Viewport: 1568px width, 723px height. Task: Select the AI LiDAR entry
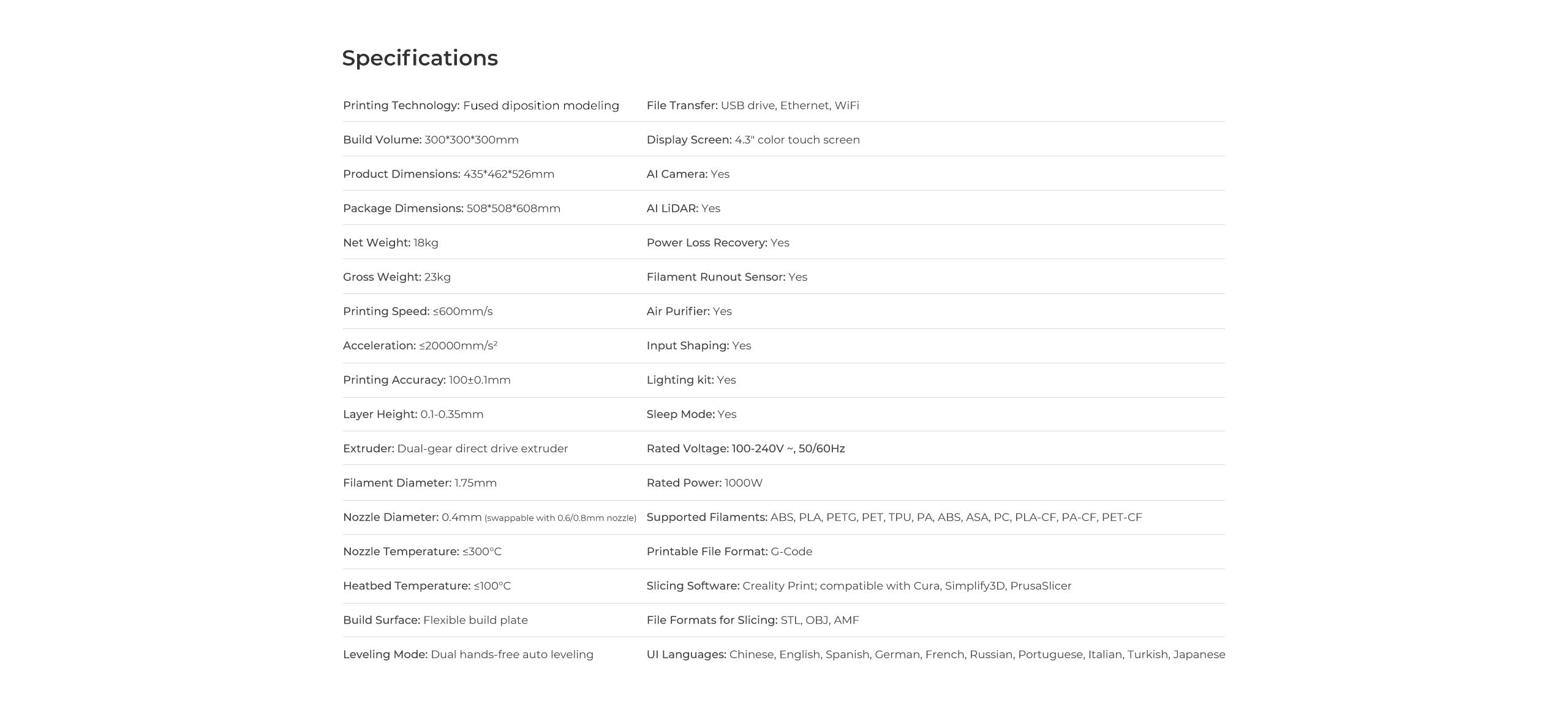pos(683,208)
